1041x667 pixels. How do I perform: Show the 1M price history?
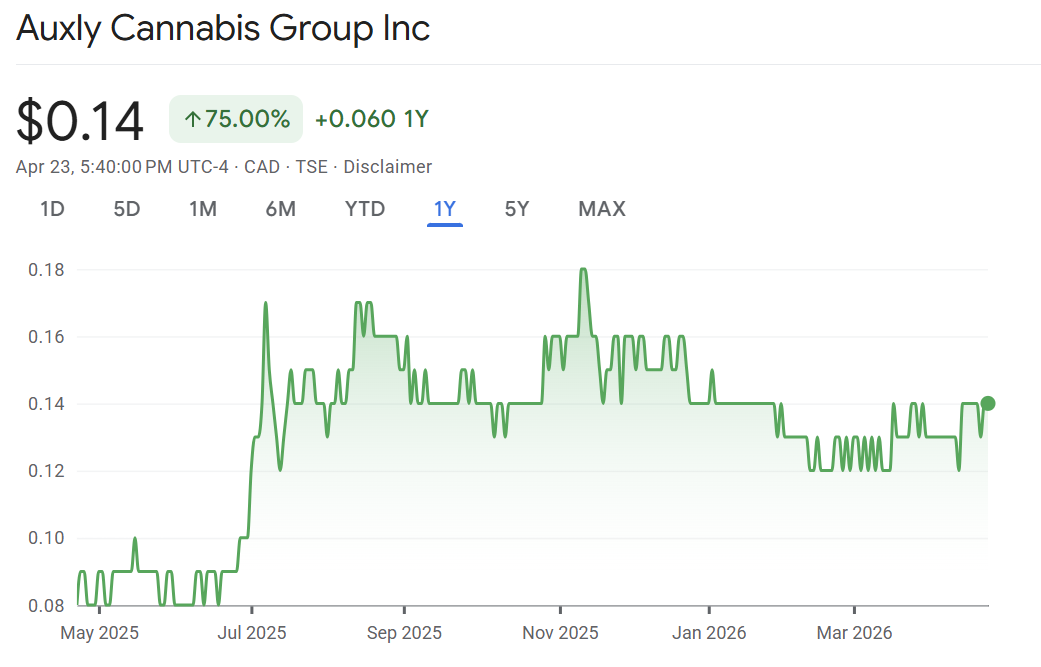203,209
